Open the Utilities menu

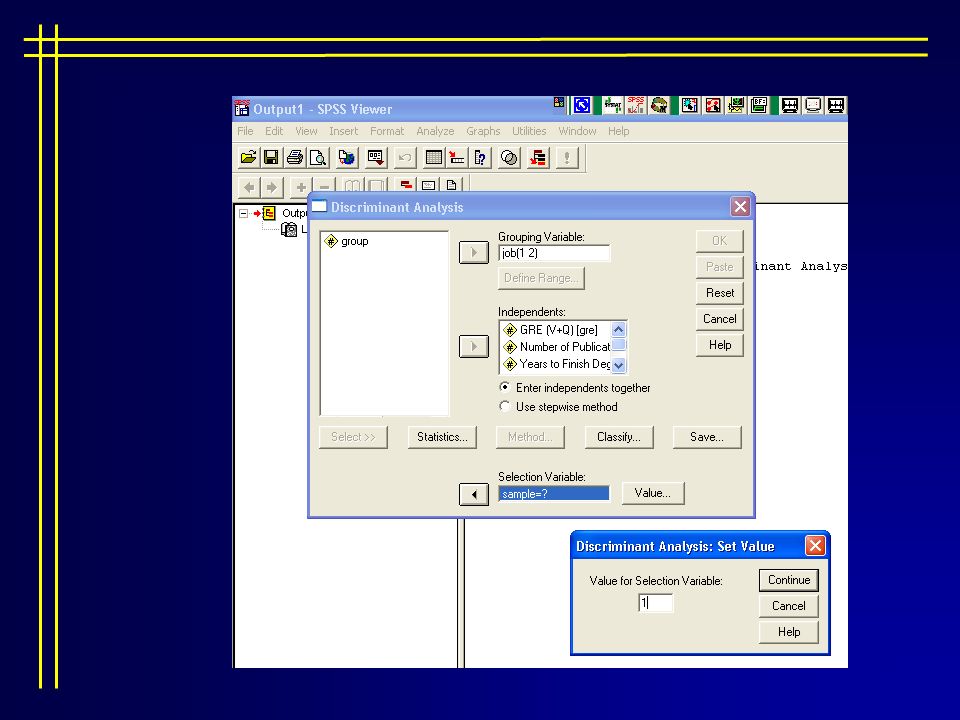pyautogui.click(x=529, y=131)
